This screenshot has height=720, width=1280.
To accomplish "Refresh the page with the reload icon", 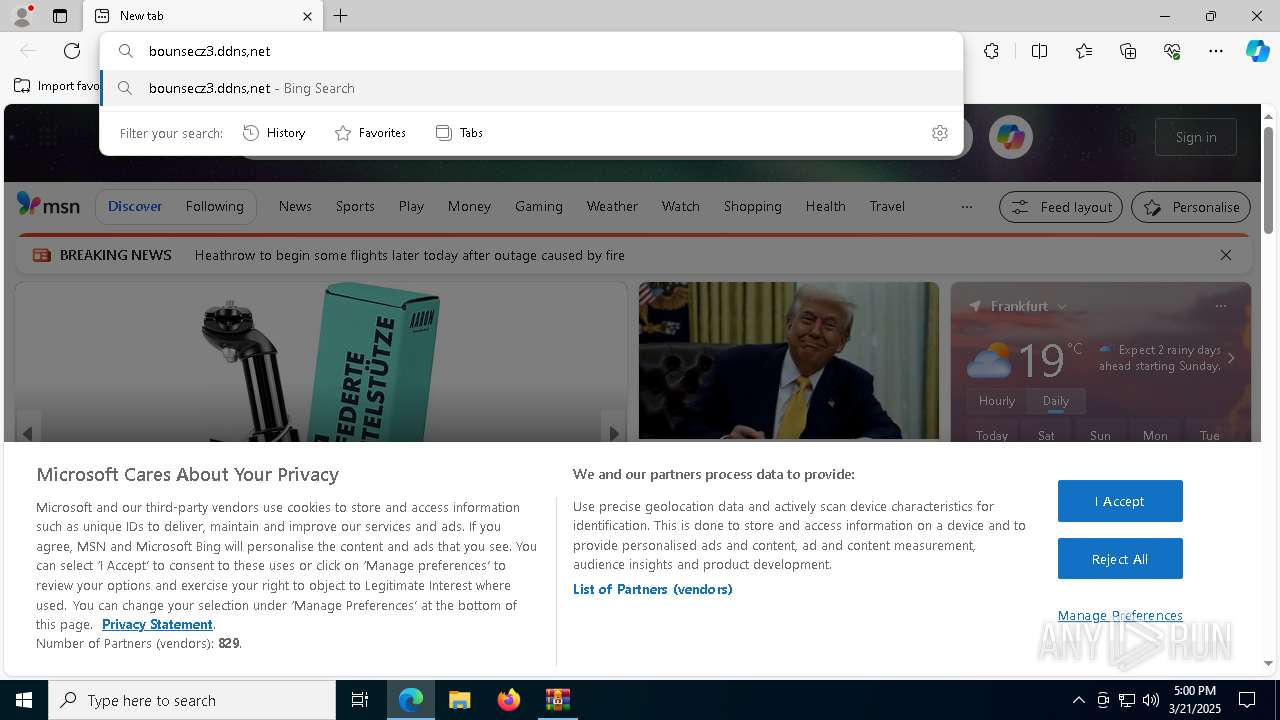I will [x=72, y=51].
